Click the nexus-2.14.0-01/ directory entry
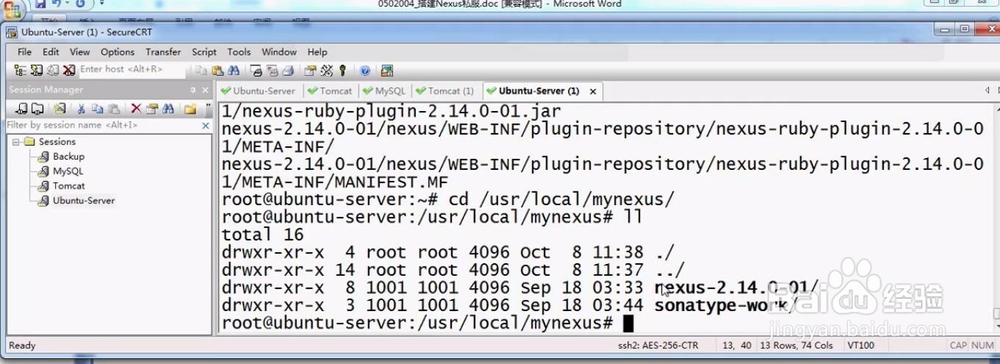Image resolution: width=1000 pixels, height=364 pixels. pos(737,288)
